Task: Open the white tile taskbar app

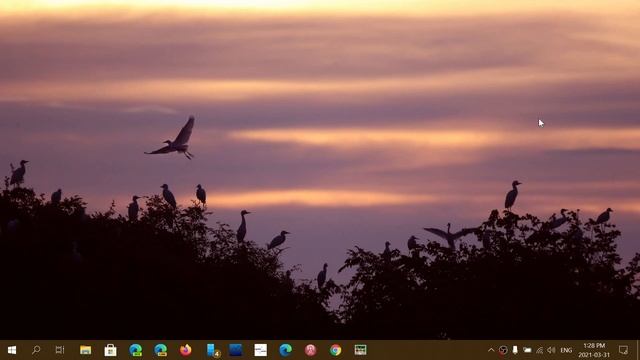Action: point(260,350)
